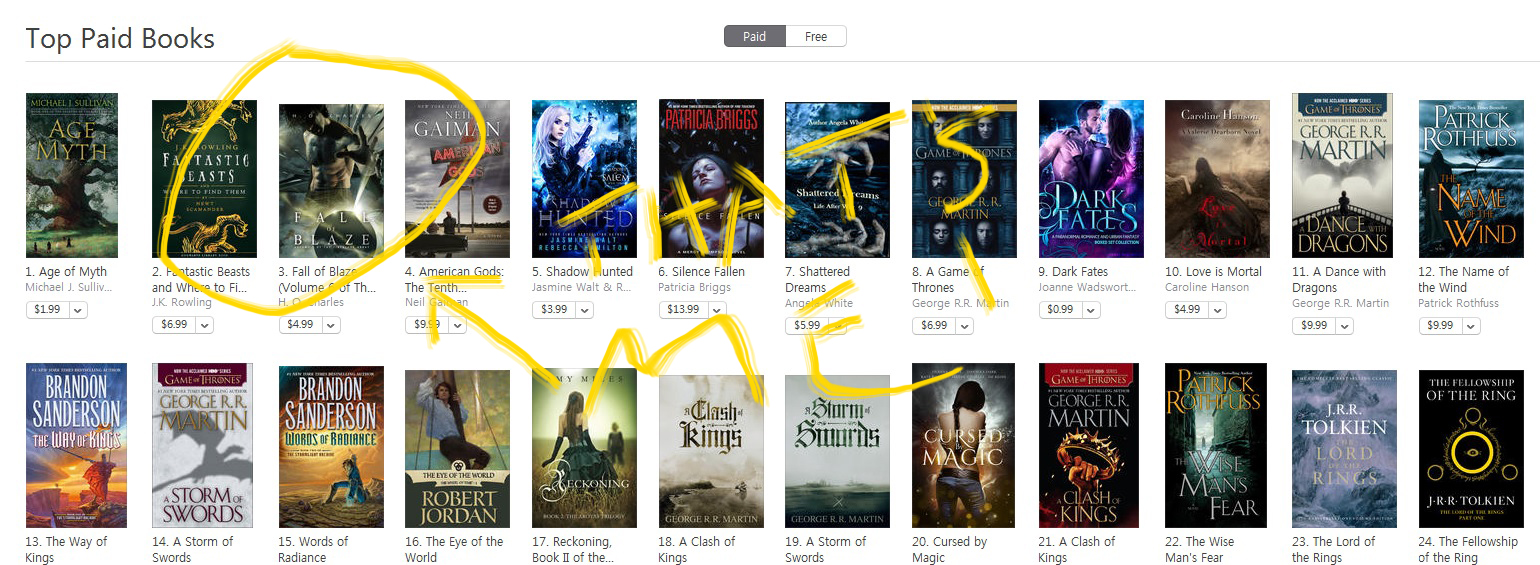Buy Fantastic Beasts for $6.99
This screenshot has width=1540, height=565.
tap(174, 325)
